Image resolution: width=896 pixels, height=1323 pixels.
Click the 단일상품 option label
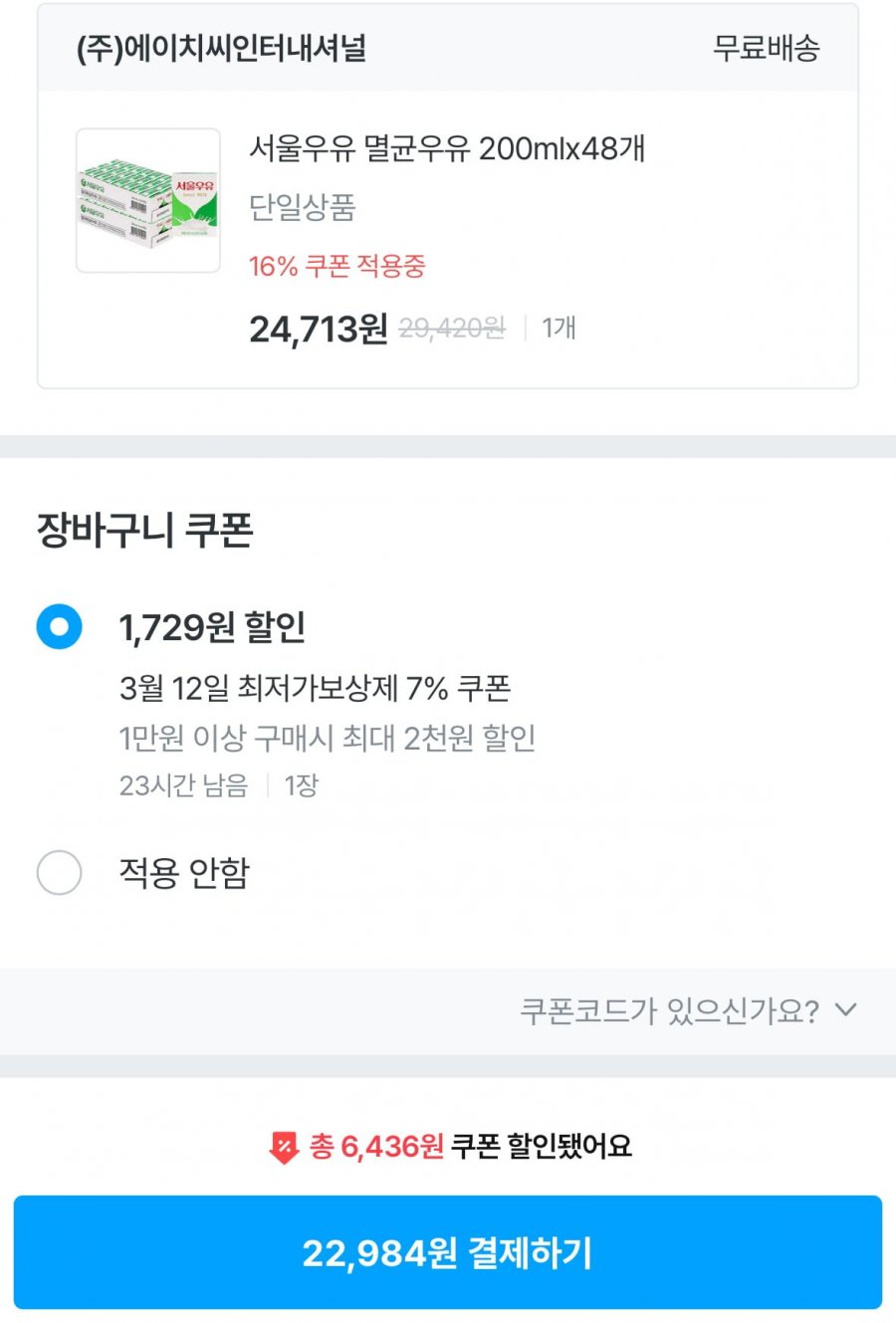(x=302, y=208)
